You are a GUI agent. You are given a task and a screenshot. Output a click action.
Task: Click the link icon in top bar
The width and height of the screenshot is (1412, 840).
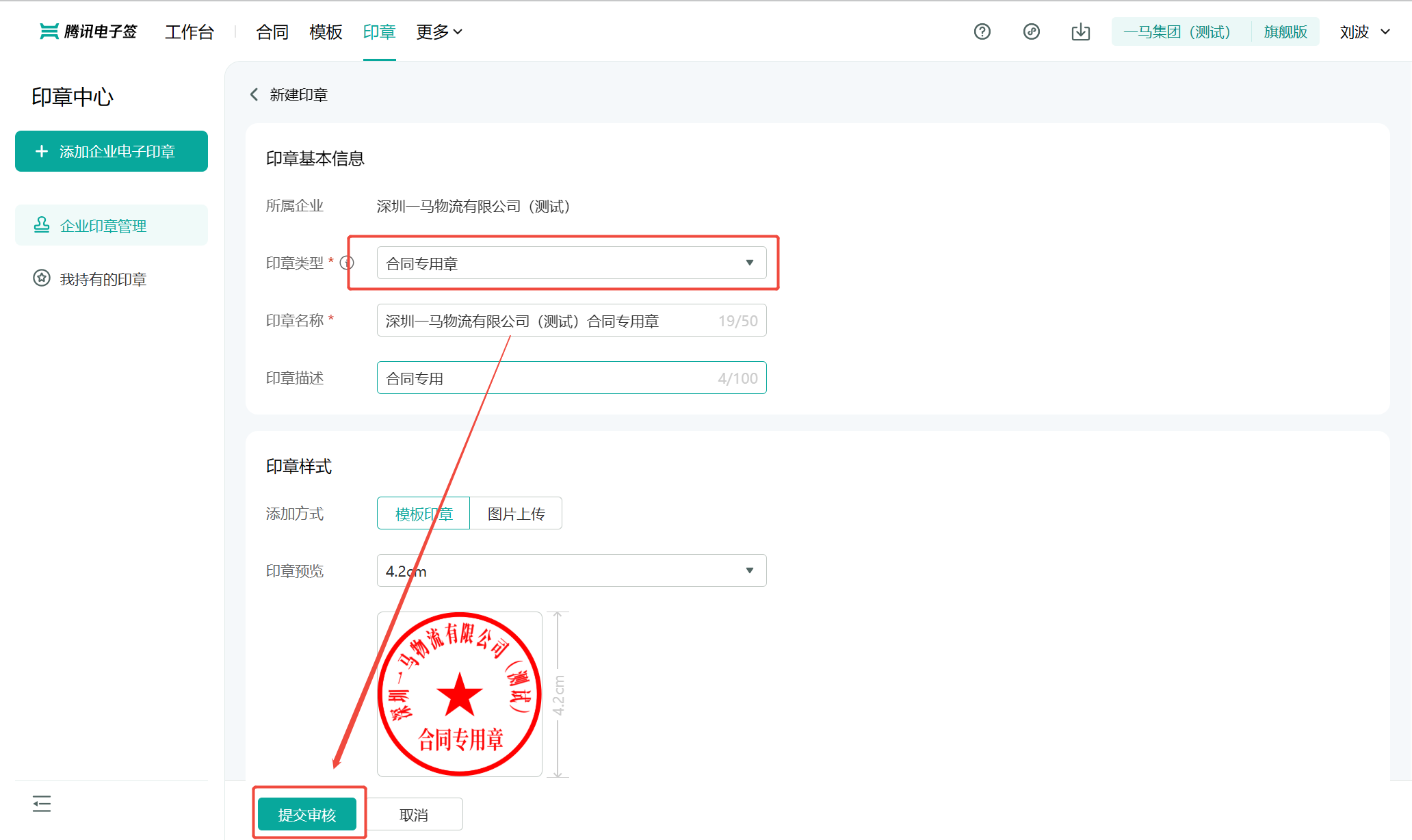[1031, 31]
